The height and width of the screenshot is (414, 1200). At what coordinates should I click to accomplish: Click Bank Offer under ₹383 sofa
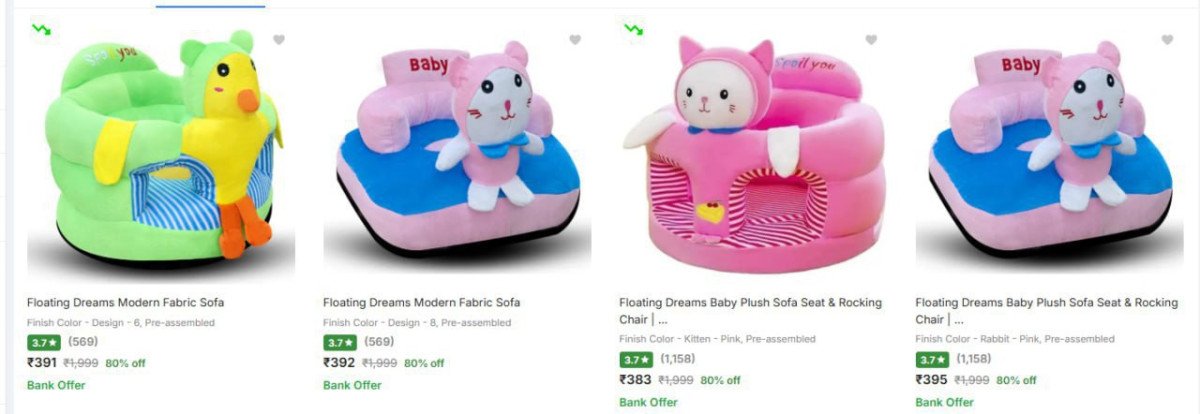648,402
